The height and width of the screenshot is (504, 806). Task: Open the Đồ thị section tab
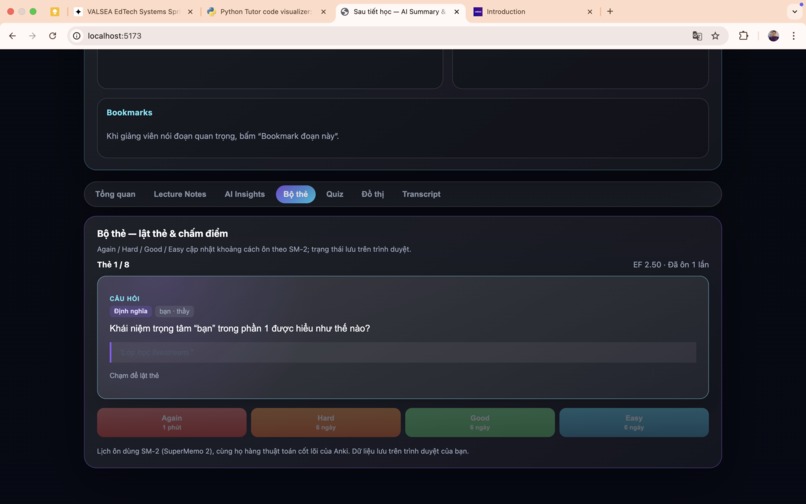[373, 194]
